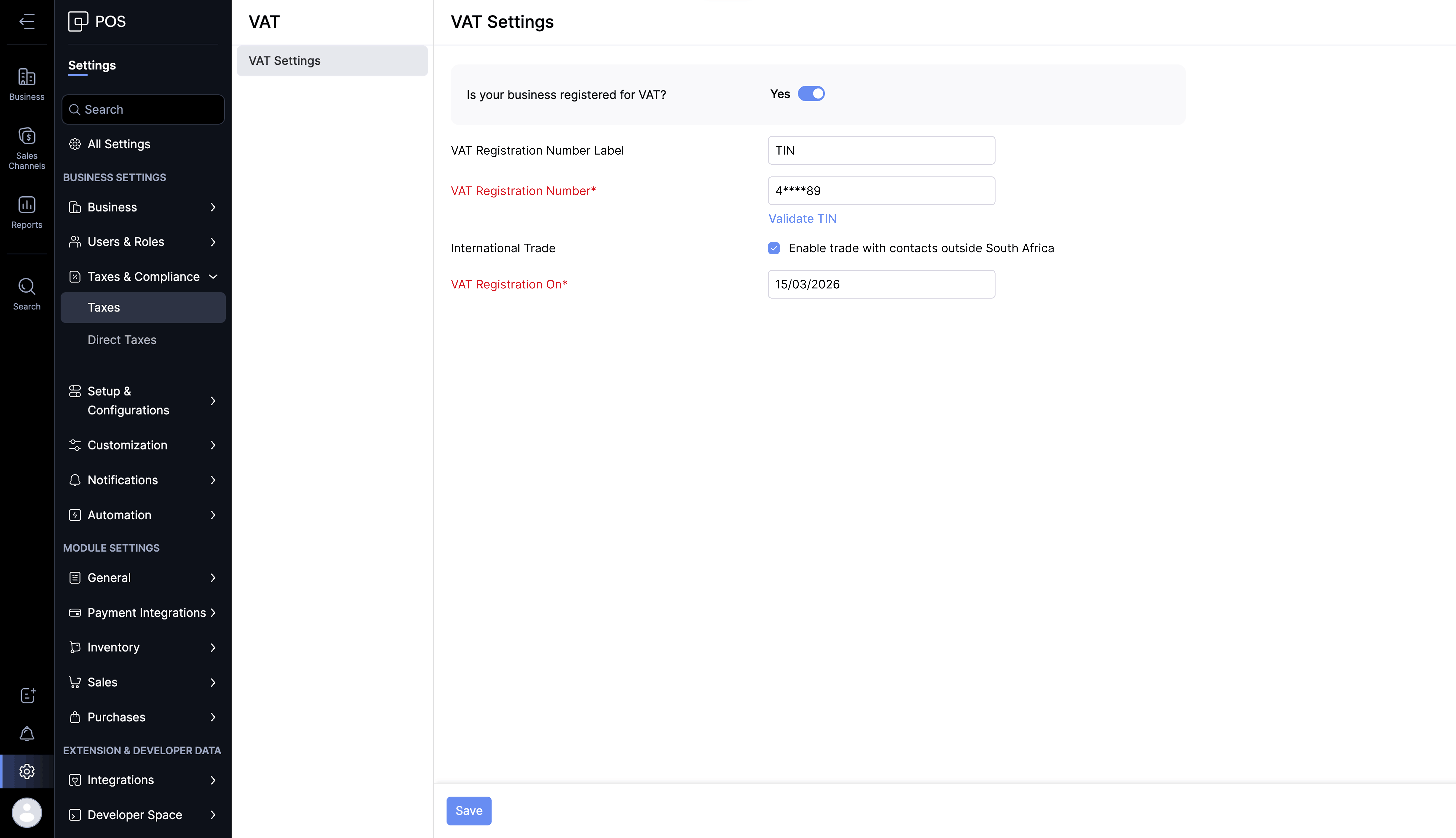Click the All Settings gear icon
Viewport: 1456px width, 838px height.
point(75,144)
